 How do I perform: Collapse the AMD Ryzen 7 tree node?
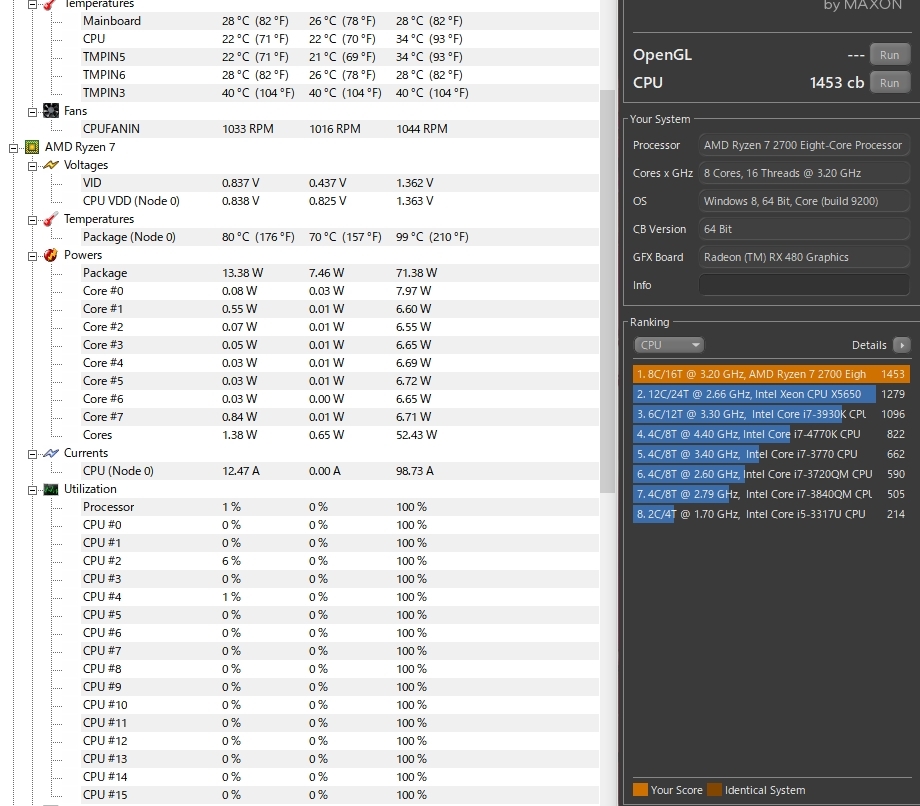click(14, 148)
